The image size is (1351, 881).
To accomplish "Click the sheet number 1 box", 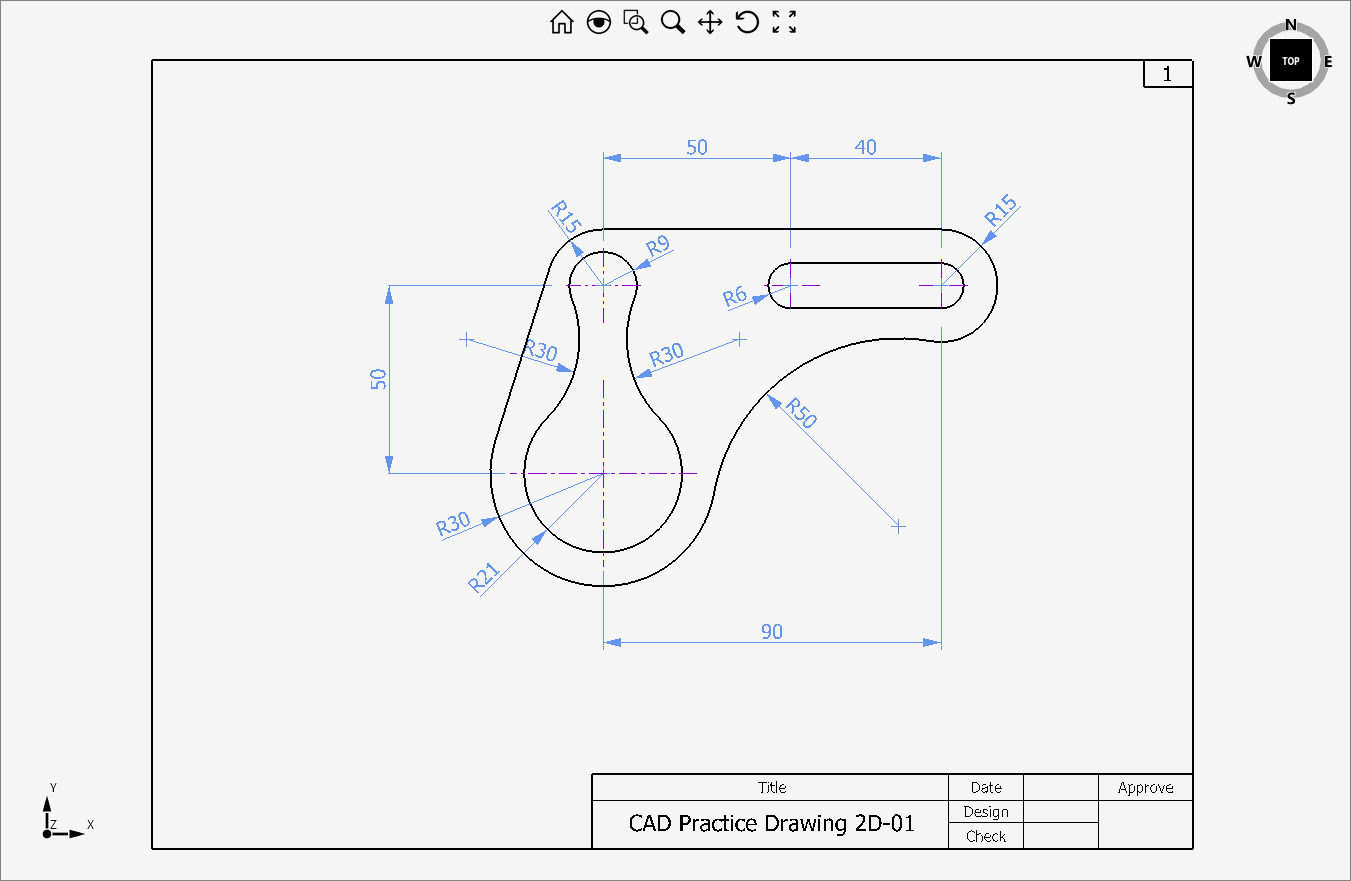I will point(1167,74).
